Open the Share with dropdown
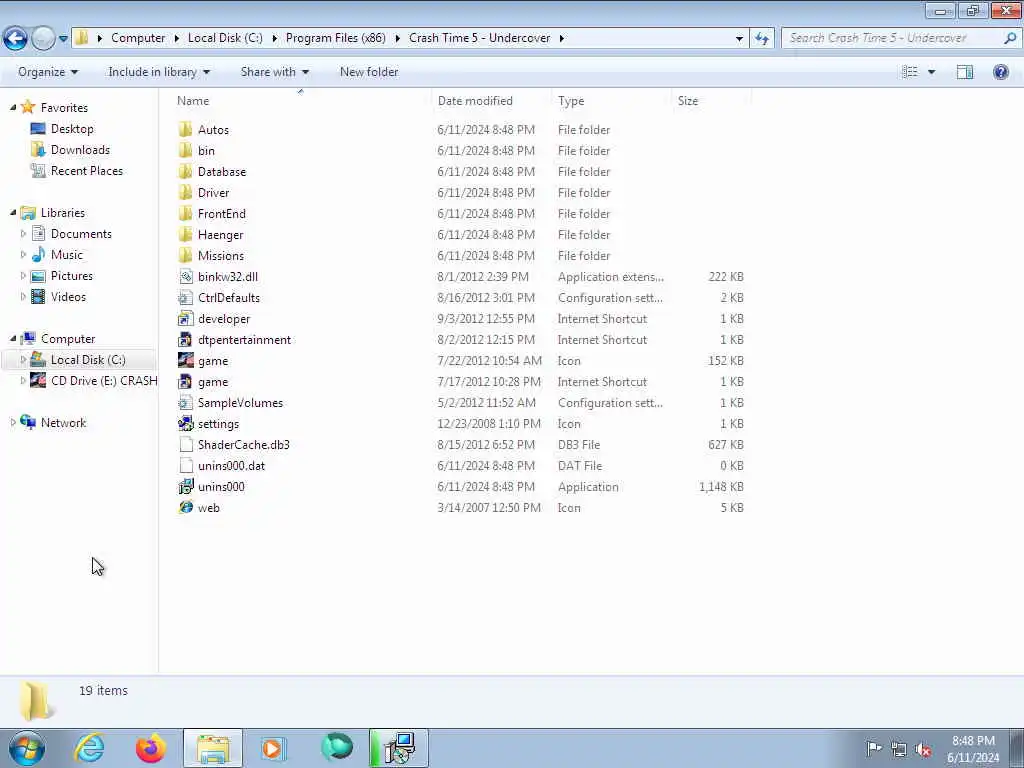Image resolution: width=1024 pixels, height=768 pixels. point(274,72)
